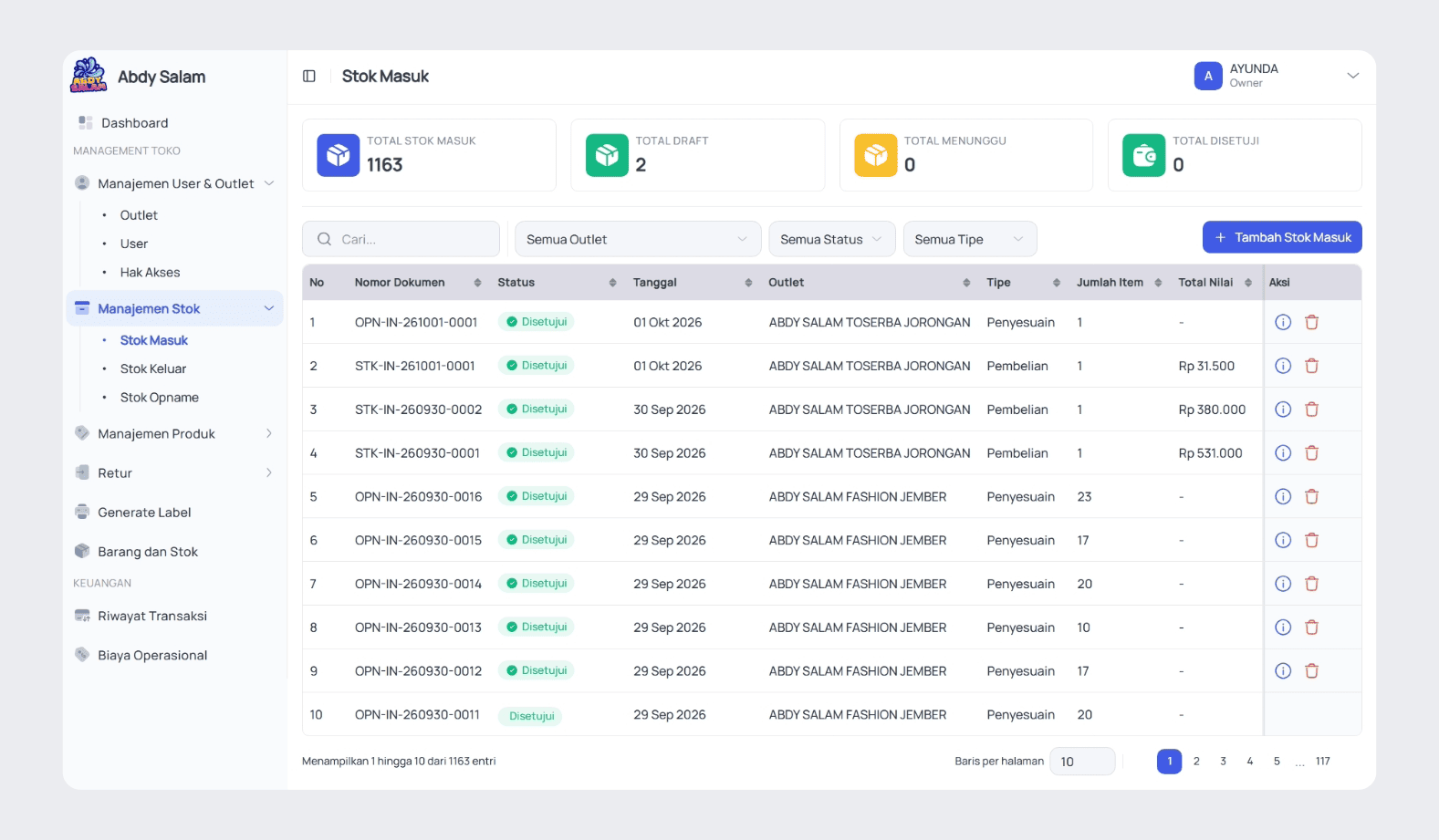Click the Abdy Salam logo
This screenshot has width=1439, height=840.
pos(89,76)
